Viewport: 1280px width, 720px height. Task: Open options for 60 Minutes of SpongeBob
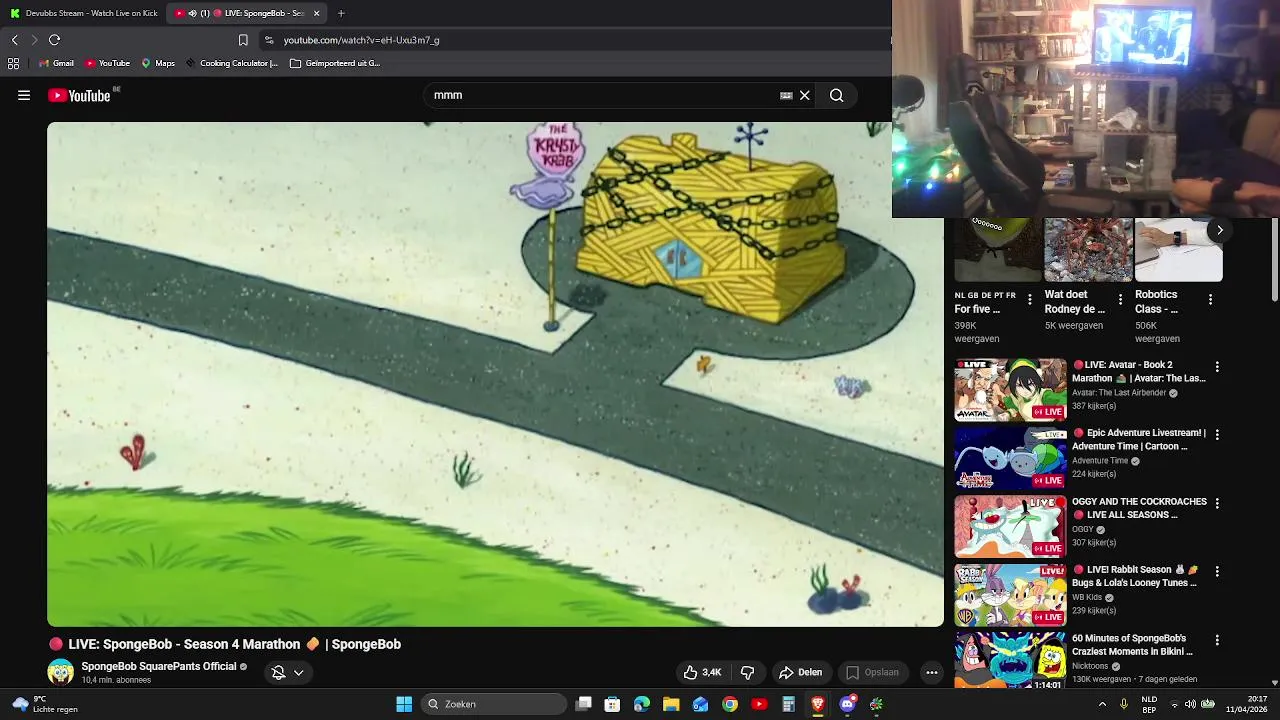click(1217, 640)
